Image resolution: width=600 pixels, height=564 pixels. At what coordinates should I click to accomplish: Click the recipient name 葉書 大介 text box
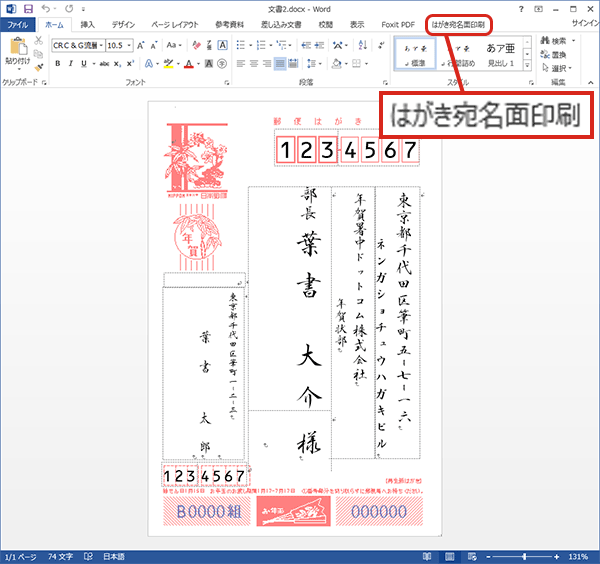tap(290, 298)
